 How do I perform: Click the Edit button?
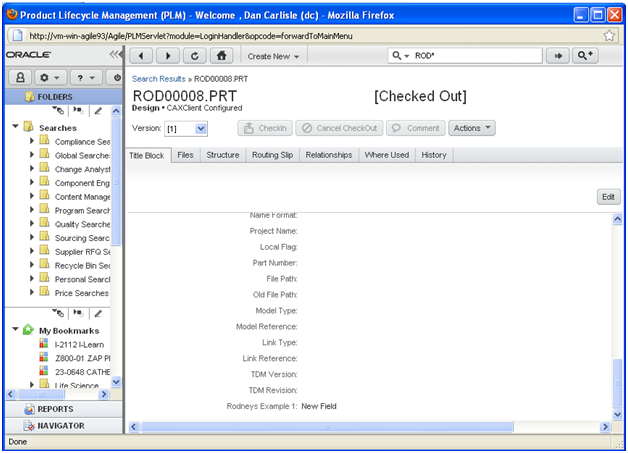point(608,197)
